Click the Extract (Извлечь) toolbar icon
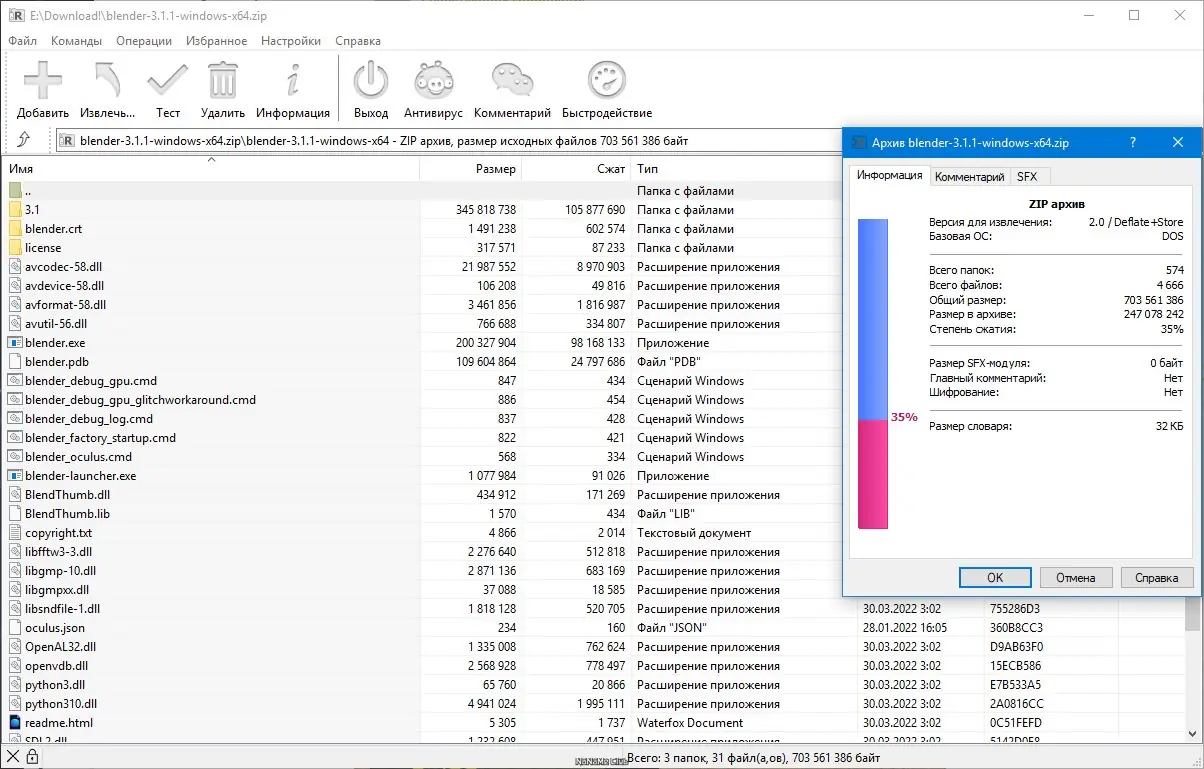The width and height of the screenshot is (1204, 769). point(107,81)
